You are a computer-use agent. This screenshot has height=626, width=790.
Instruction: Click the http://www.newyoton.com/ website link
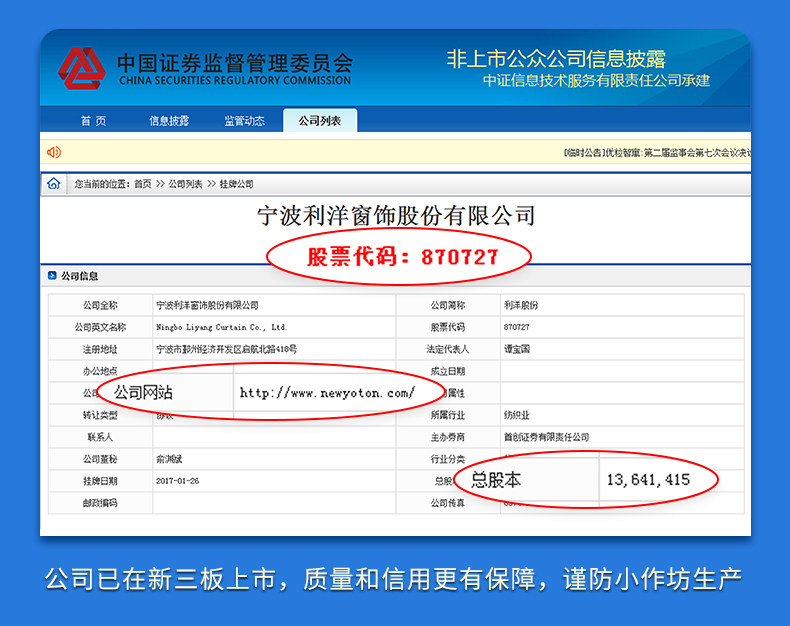[x=327, y=393]
